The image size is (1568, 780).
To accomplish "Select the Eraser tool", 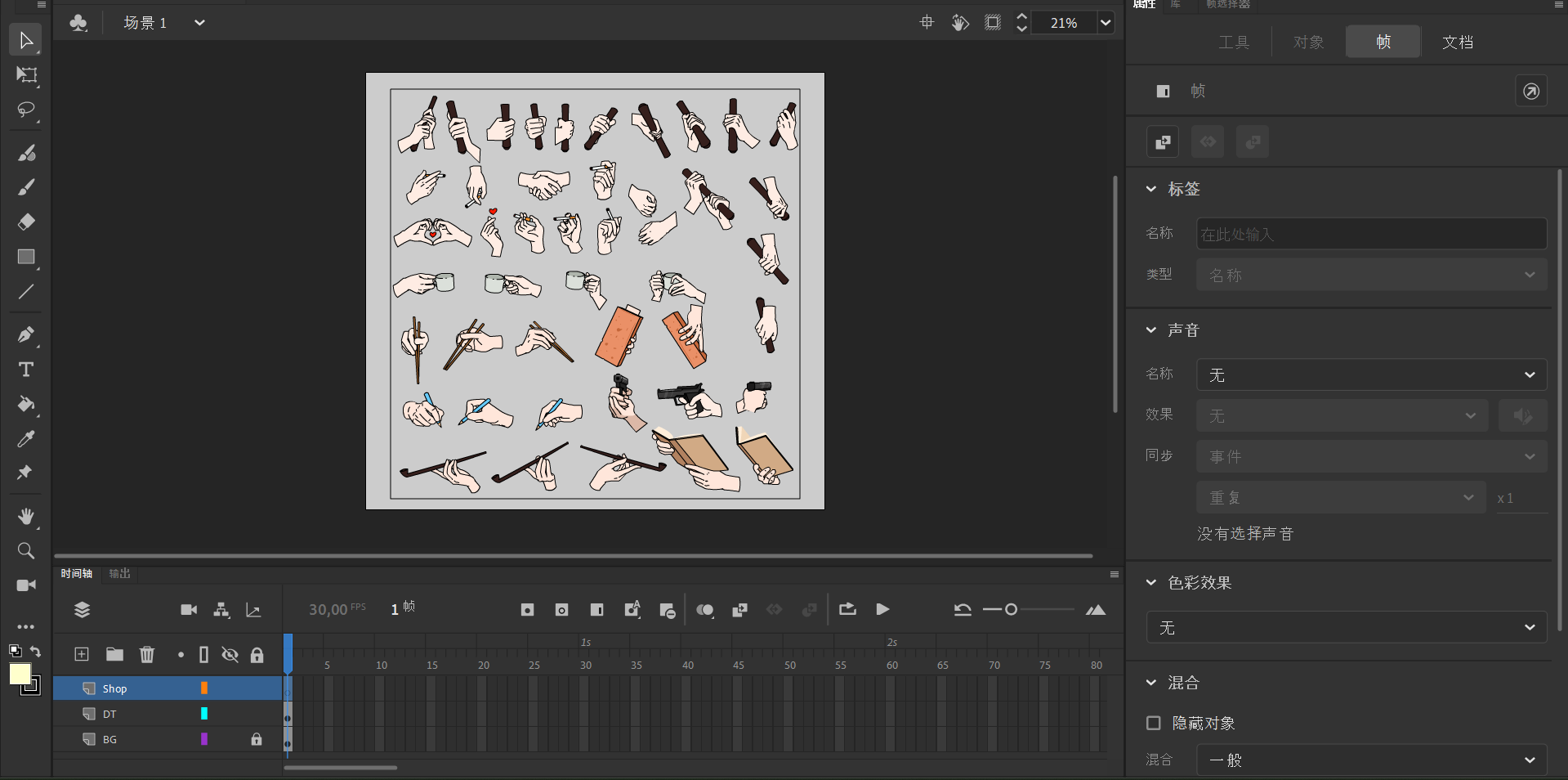I will pyautogui.click(x=26, y=222).
